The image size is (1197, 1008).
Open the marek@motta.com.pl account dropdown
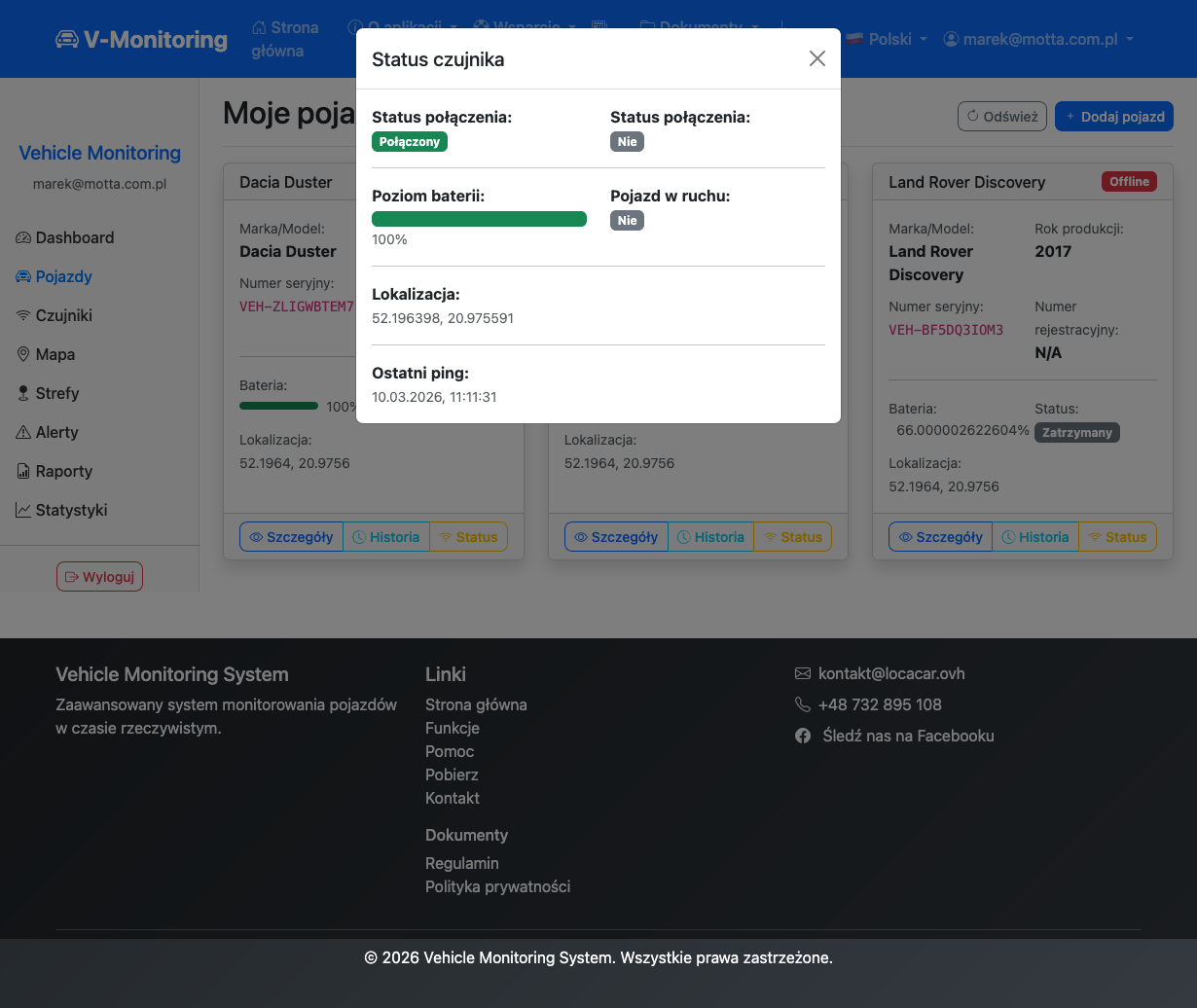click(x=1038, y=39)
